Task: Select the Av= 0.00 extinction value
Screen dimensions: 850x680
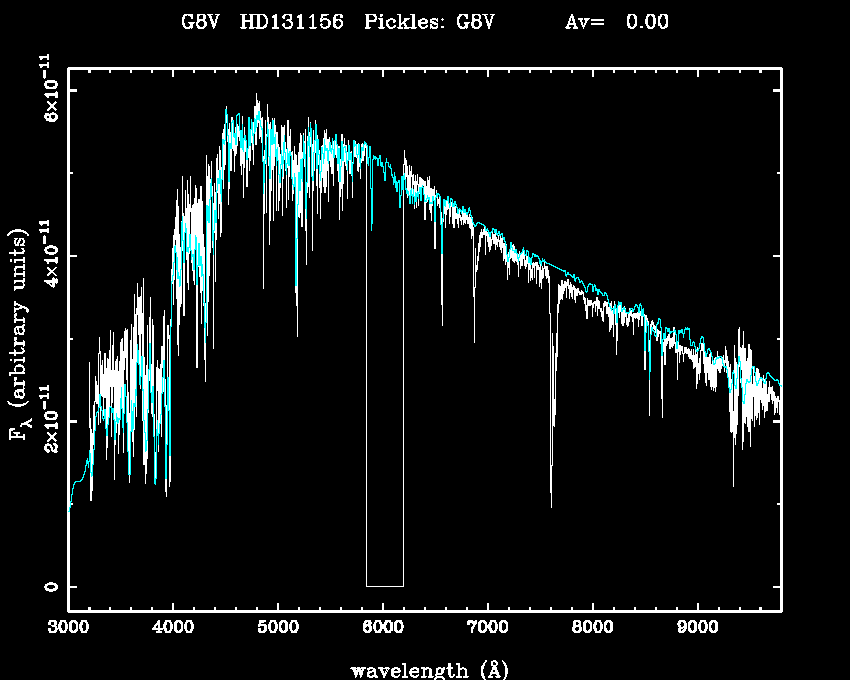Action: [x=617, y=22]
